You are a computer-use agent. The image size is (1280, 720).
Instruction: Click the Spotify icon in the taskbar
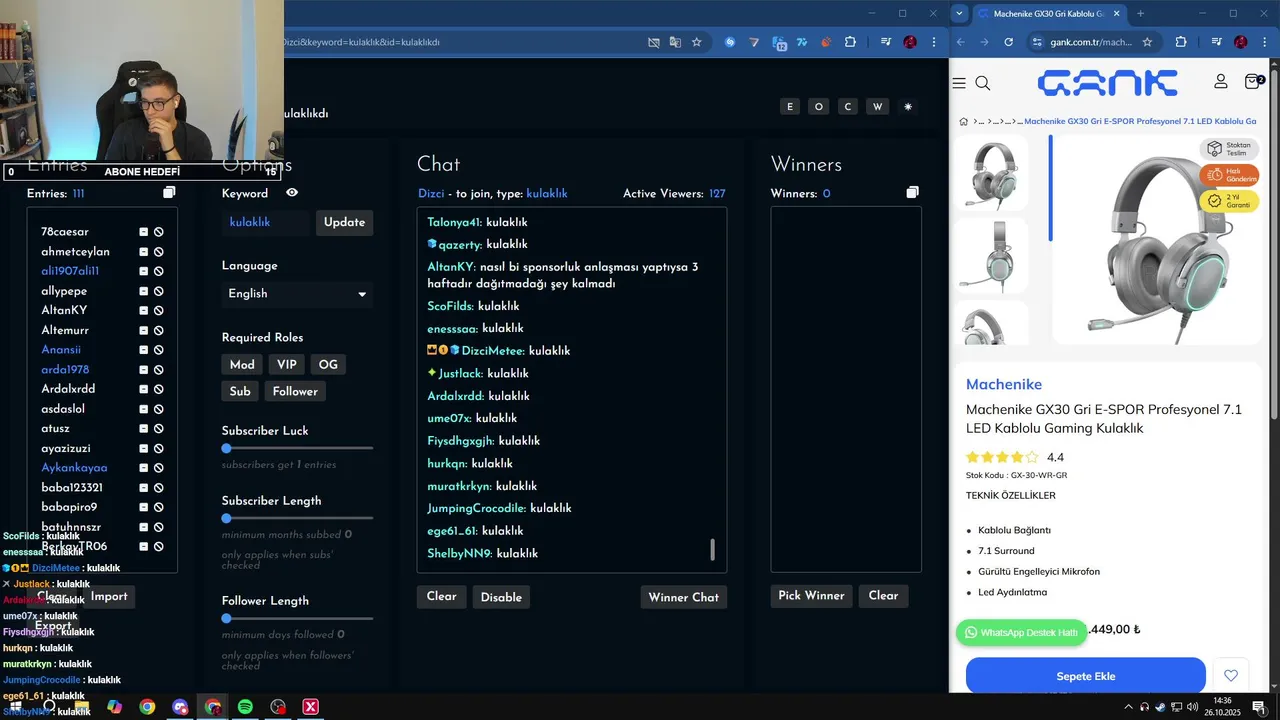[x=245, y=707]
